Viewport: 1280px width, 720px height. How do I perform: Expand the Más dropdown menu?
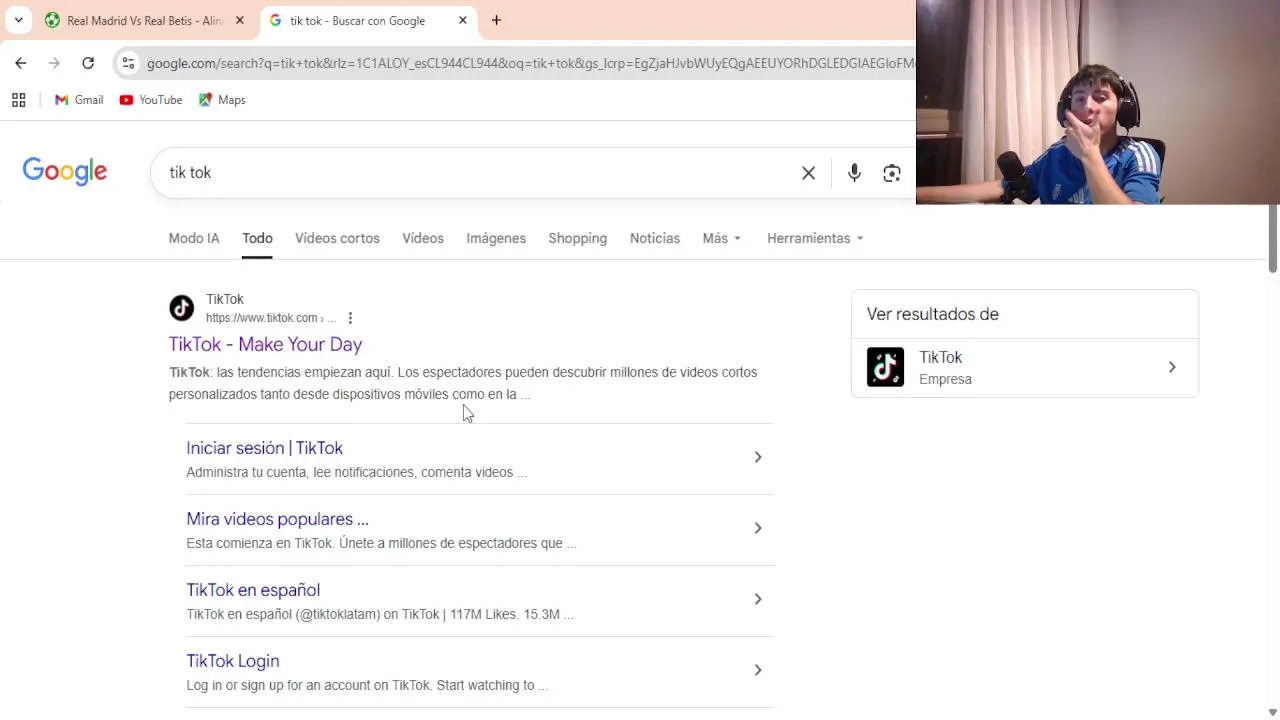tap(722, 238)
